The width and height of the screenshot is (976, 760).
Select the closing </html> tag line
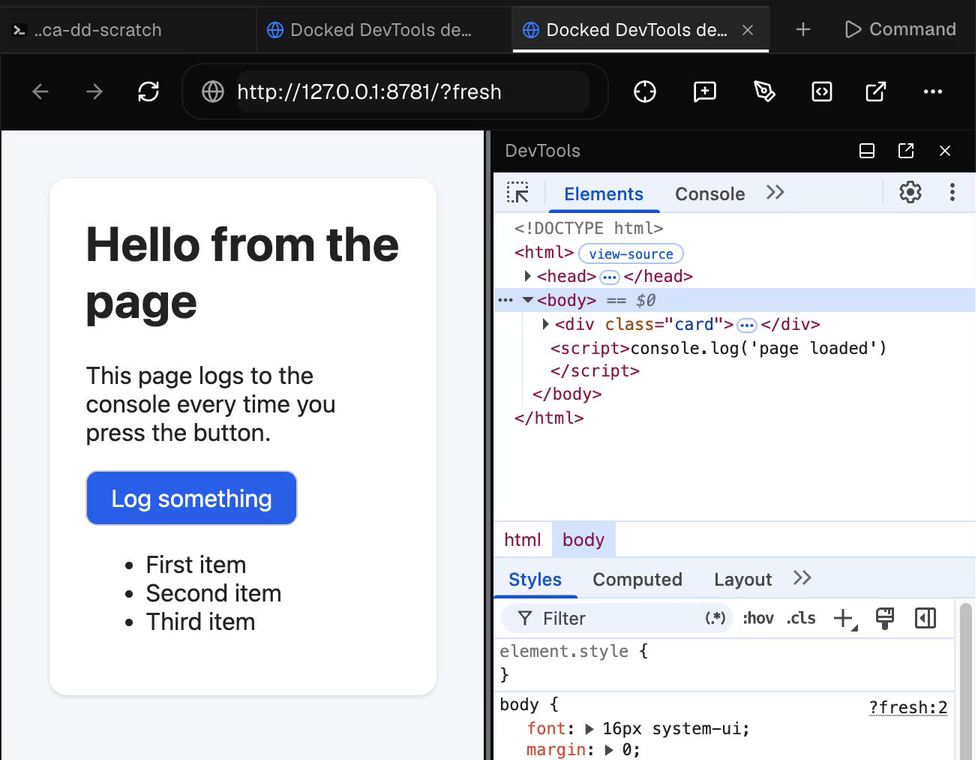pyautogui.click(x=549, y=418)
